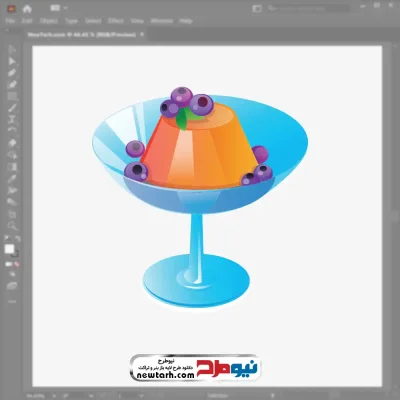This screenshot has height=400, width=400.
Task: Select the Pen tool
Action: click(12, 73)
